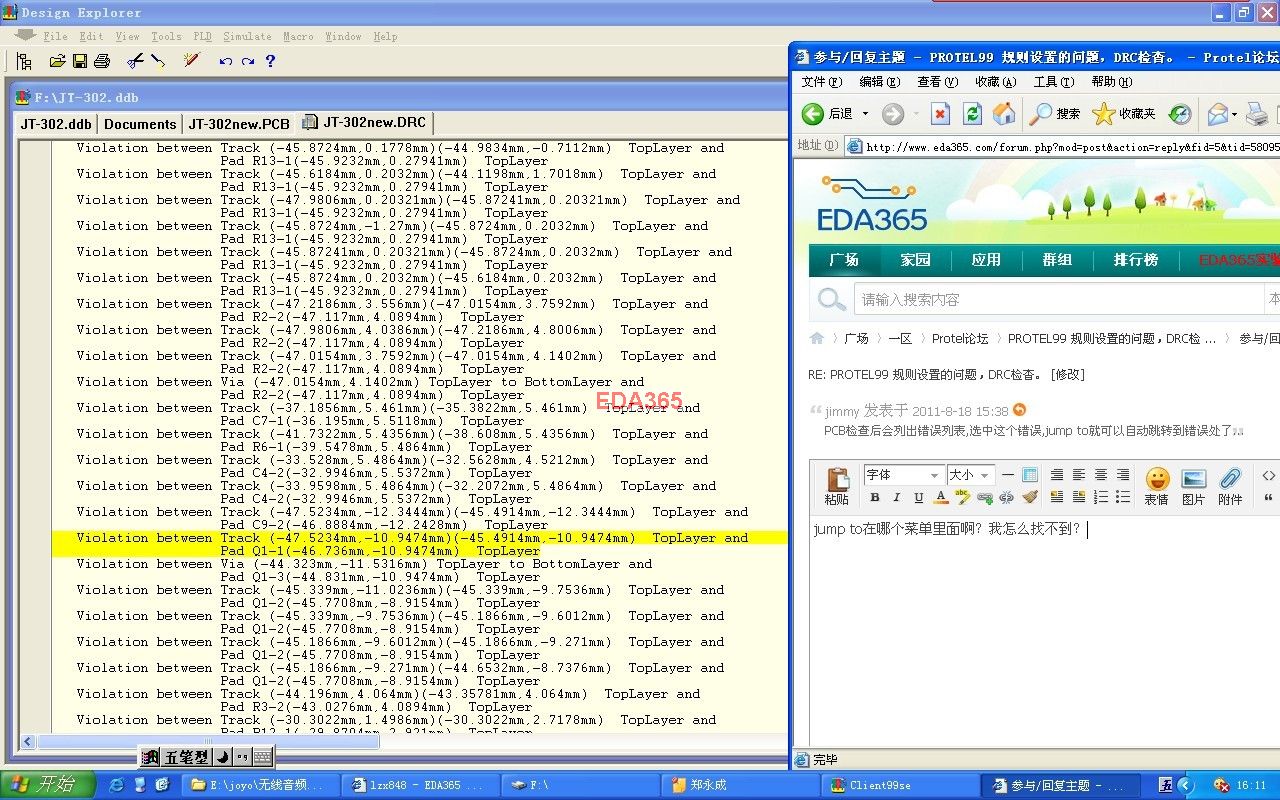Viewport: 1280px width, 800px height.
Task: Switch to the 郑永成 taskbar item
Action: point(739,786)
